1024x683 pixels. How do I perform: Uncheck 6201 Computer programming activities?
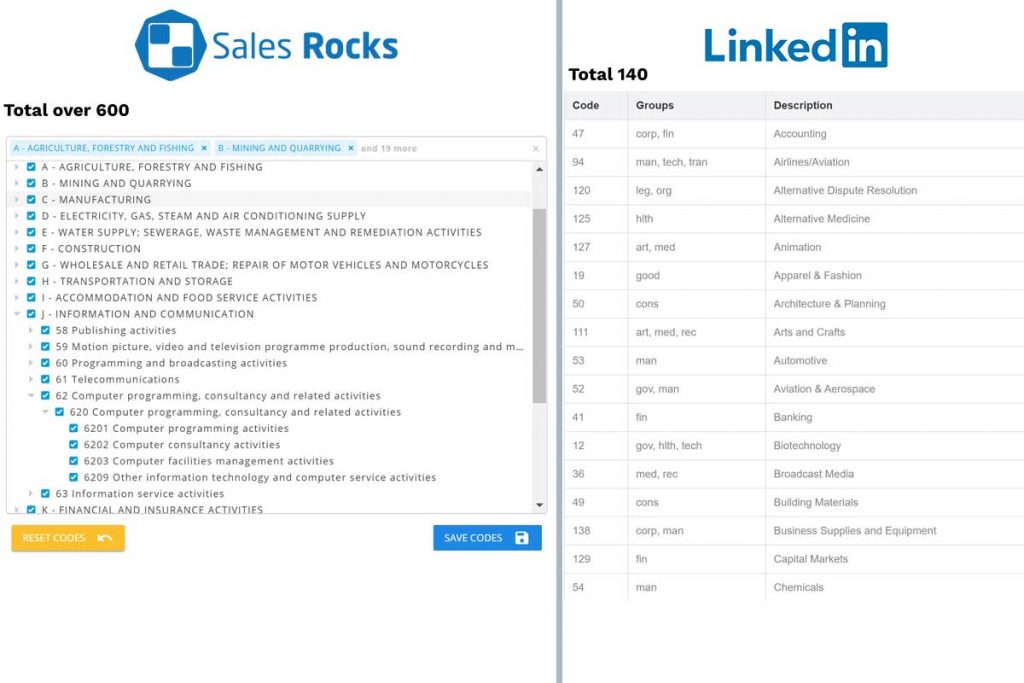74,429
